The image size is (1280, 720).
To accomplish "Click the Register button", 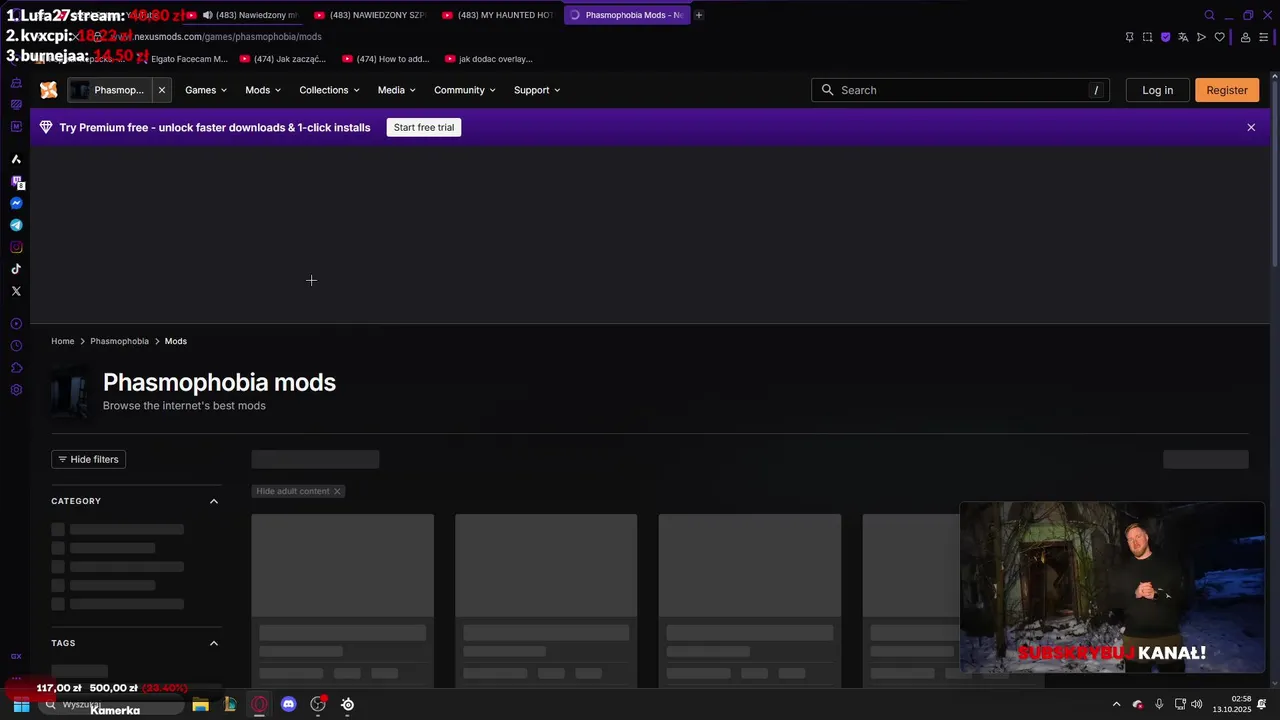I will (1226, 90).
